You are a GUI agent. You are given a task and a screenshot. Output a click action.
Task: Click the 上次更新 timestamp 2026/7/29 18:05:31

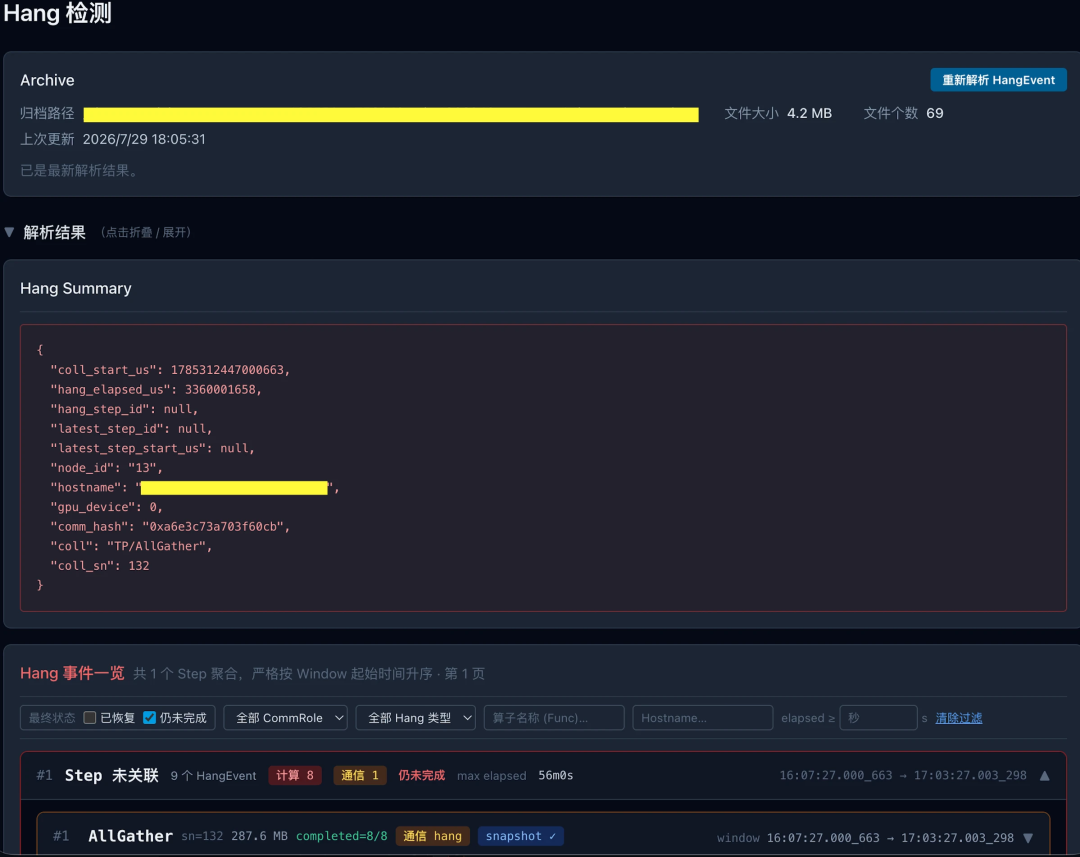coord(144,140)
